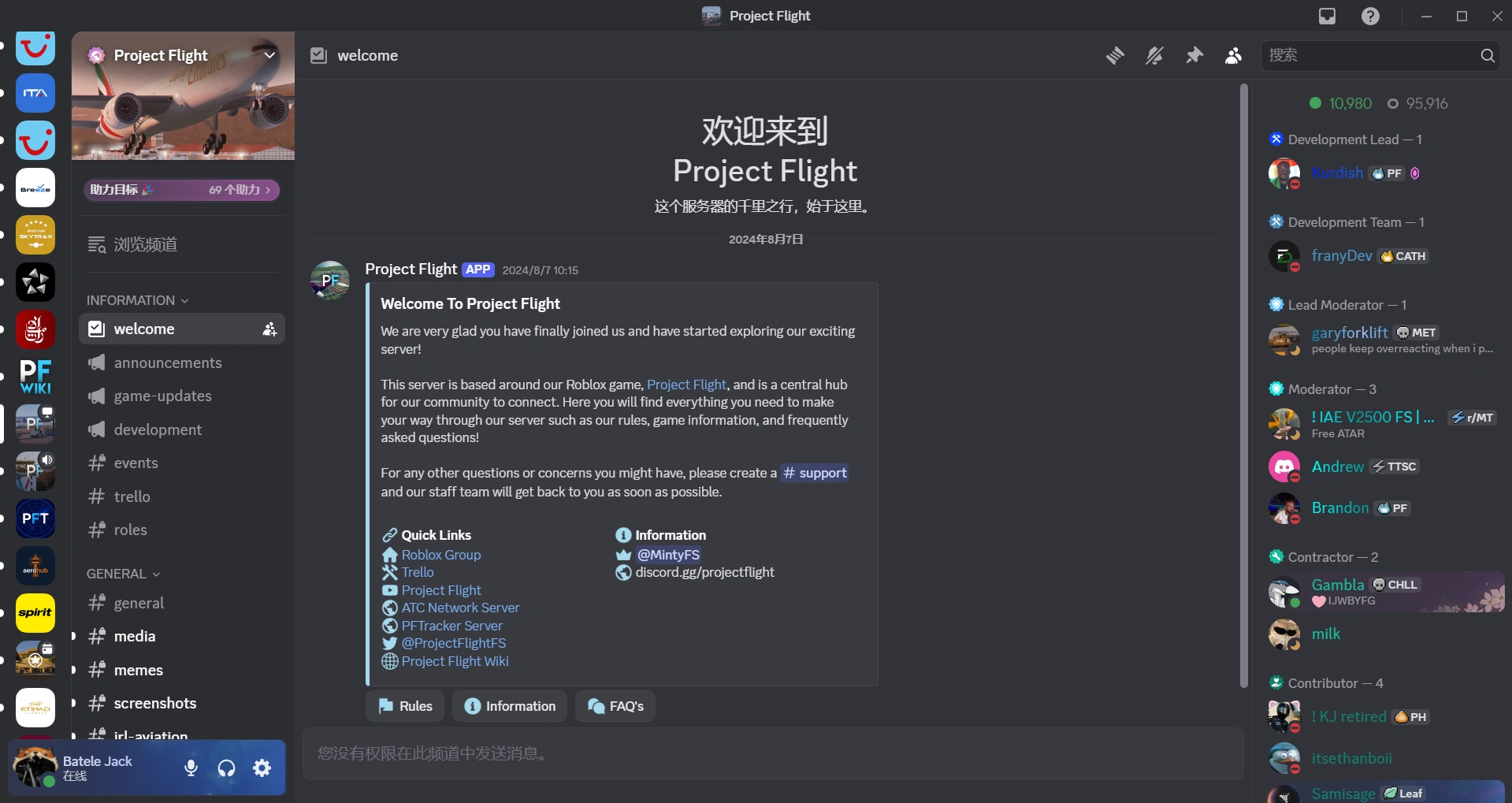The height and width of the screenshot is (803, 1512).
Task: Click the Rules button
Action: [x=405, y=706]
